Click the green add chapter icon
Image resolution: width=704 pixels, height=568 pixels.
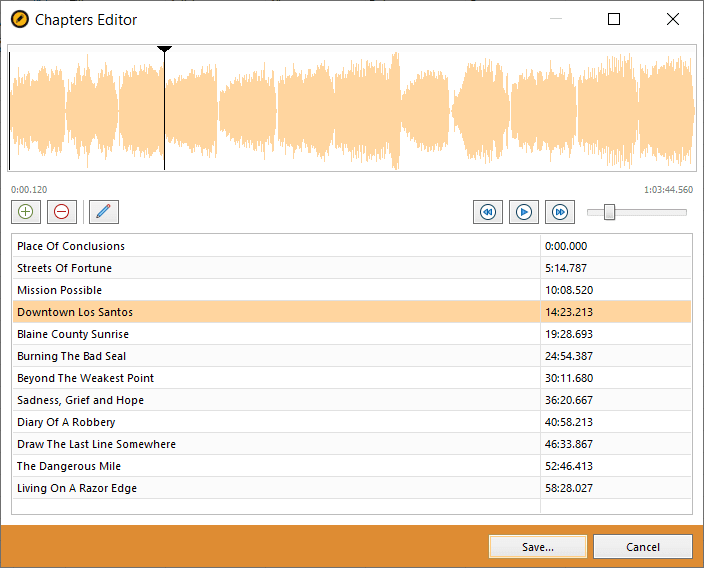pyautogui.click(x=26, y=212)
